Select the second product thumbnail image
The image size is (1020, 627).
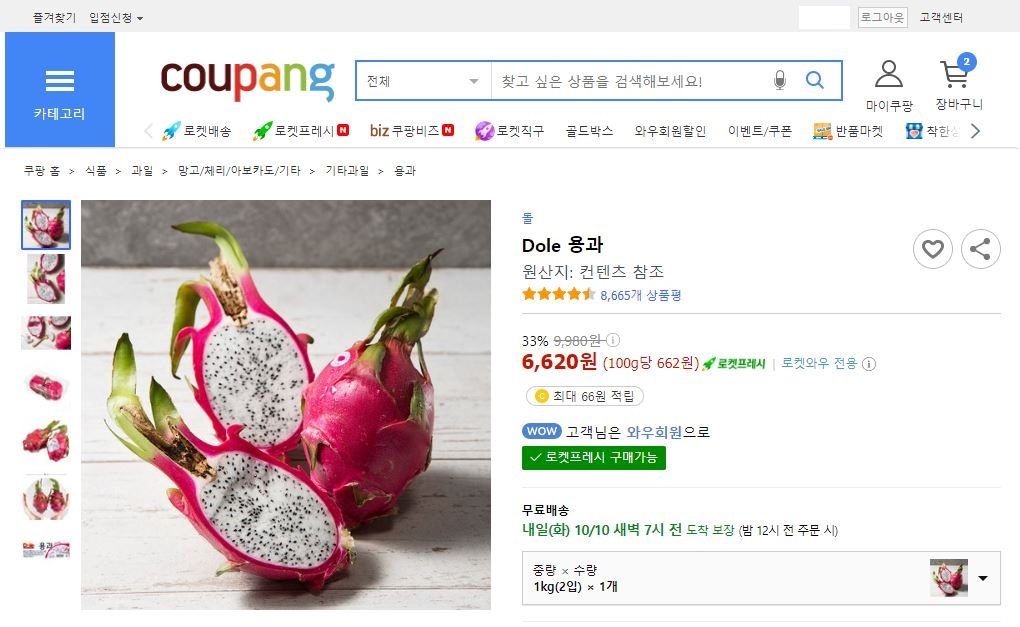46,278
